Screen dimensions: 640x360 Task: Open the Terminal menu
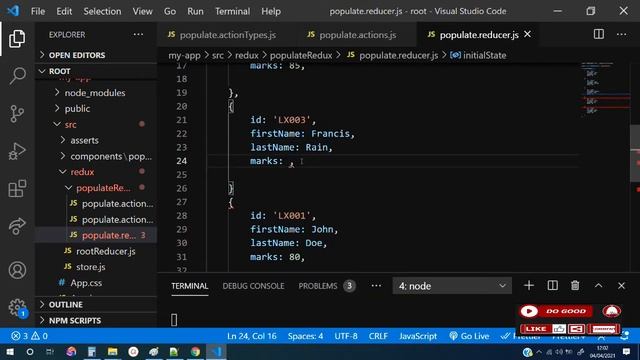[232, 11]
